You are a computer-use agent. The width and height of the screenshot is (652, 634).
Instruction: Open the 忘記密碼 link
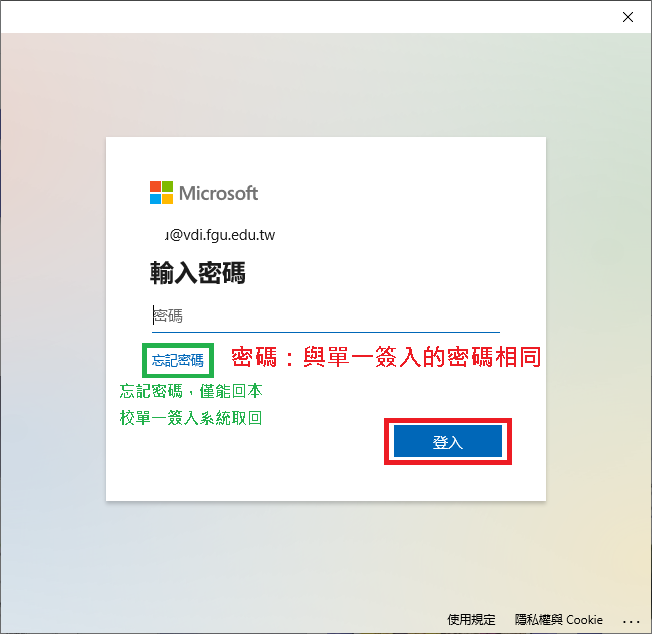coord(178,360)
